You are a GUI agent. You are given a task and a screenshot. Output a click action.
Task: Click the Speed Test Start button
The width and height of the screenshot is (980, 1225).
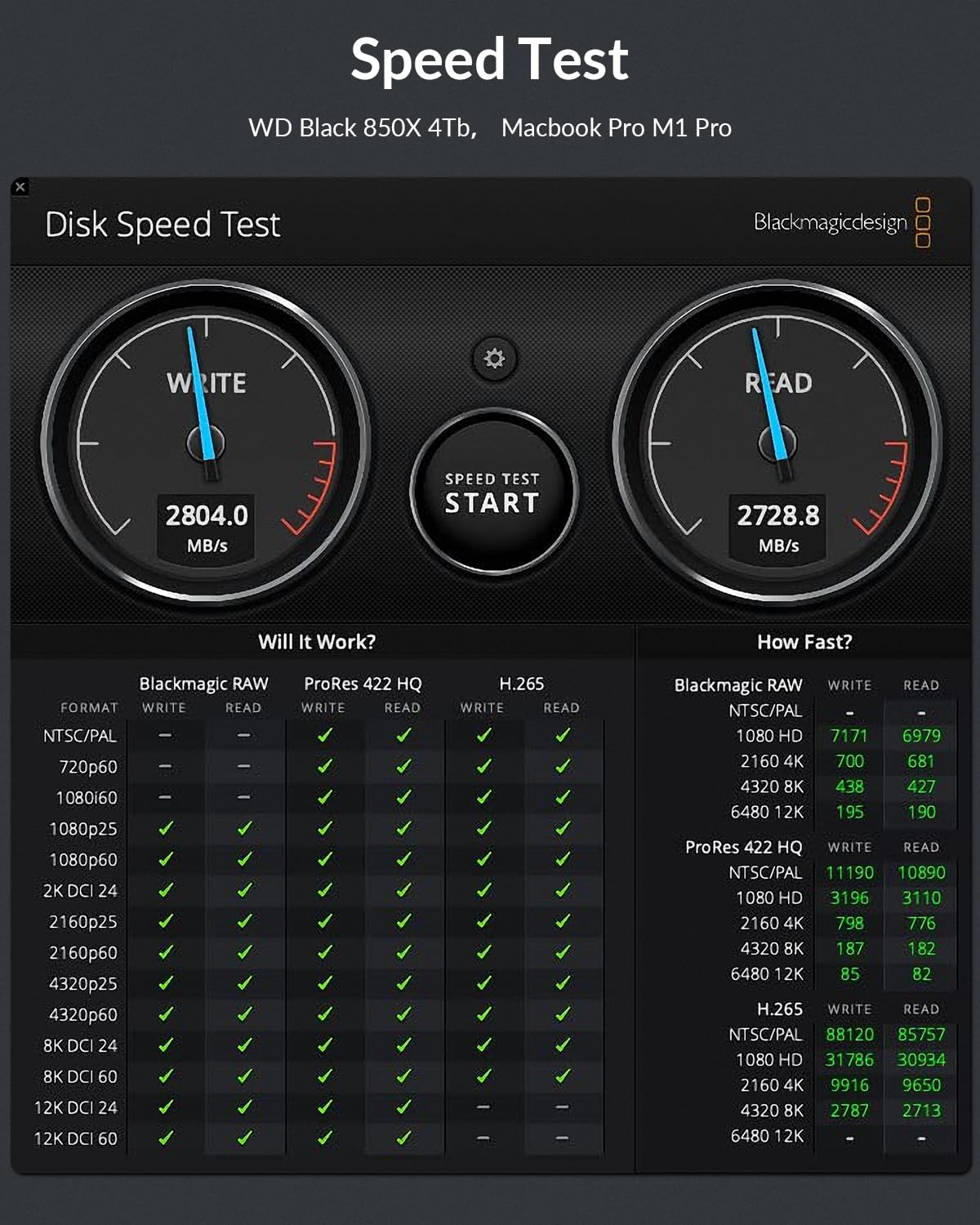point(493,492)
